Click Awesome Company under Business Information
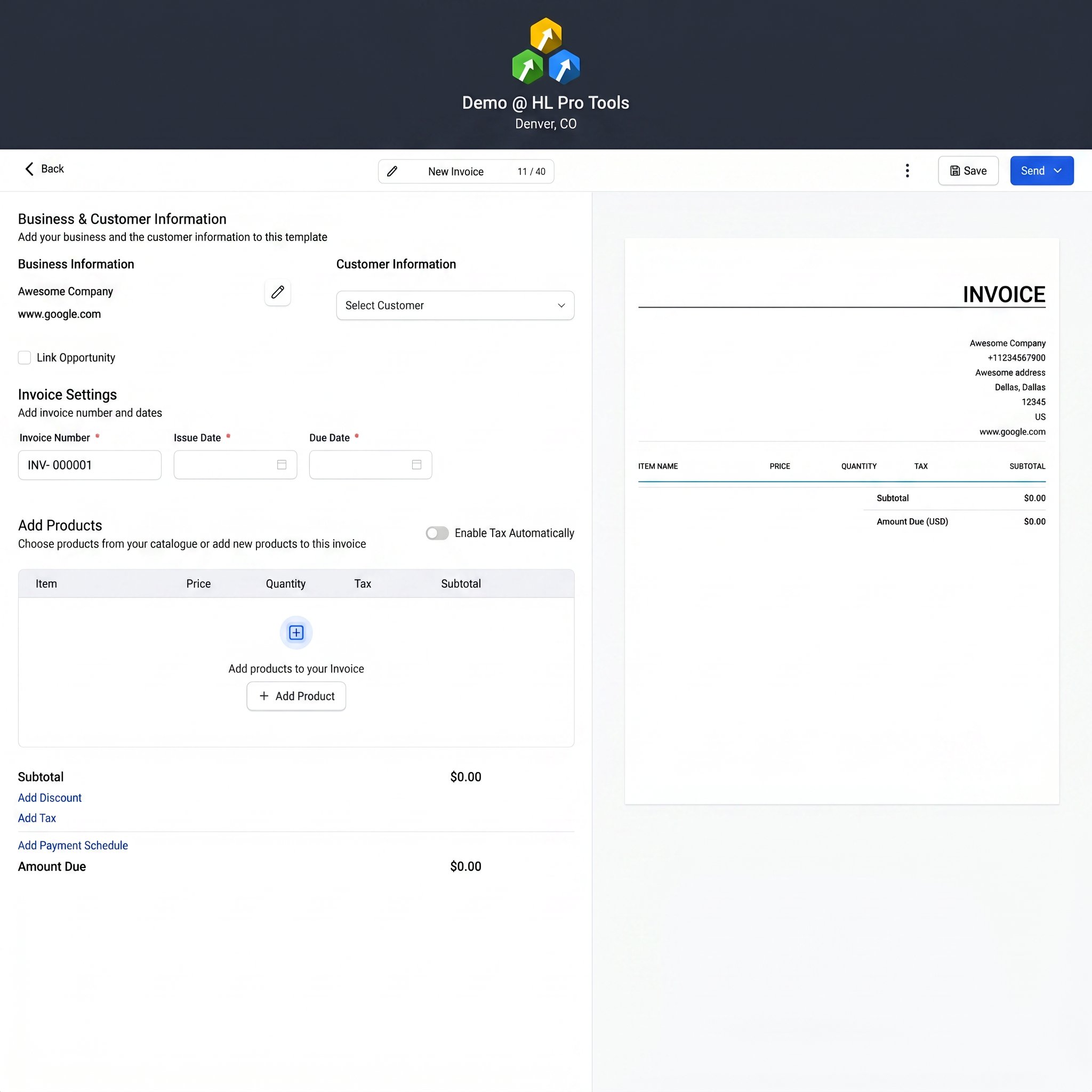Viewport: 1092px width, 1092px height. click(x=66, y=291)
